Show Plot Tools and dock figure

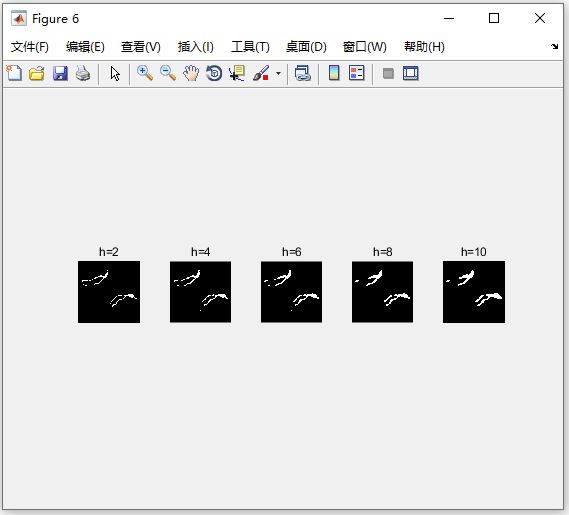tap(411, 73)
